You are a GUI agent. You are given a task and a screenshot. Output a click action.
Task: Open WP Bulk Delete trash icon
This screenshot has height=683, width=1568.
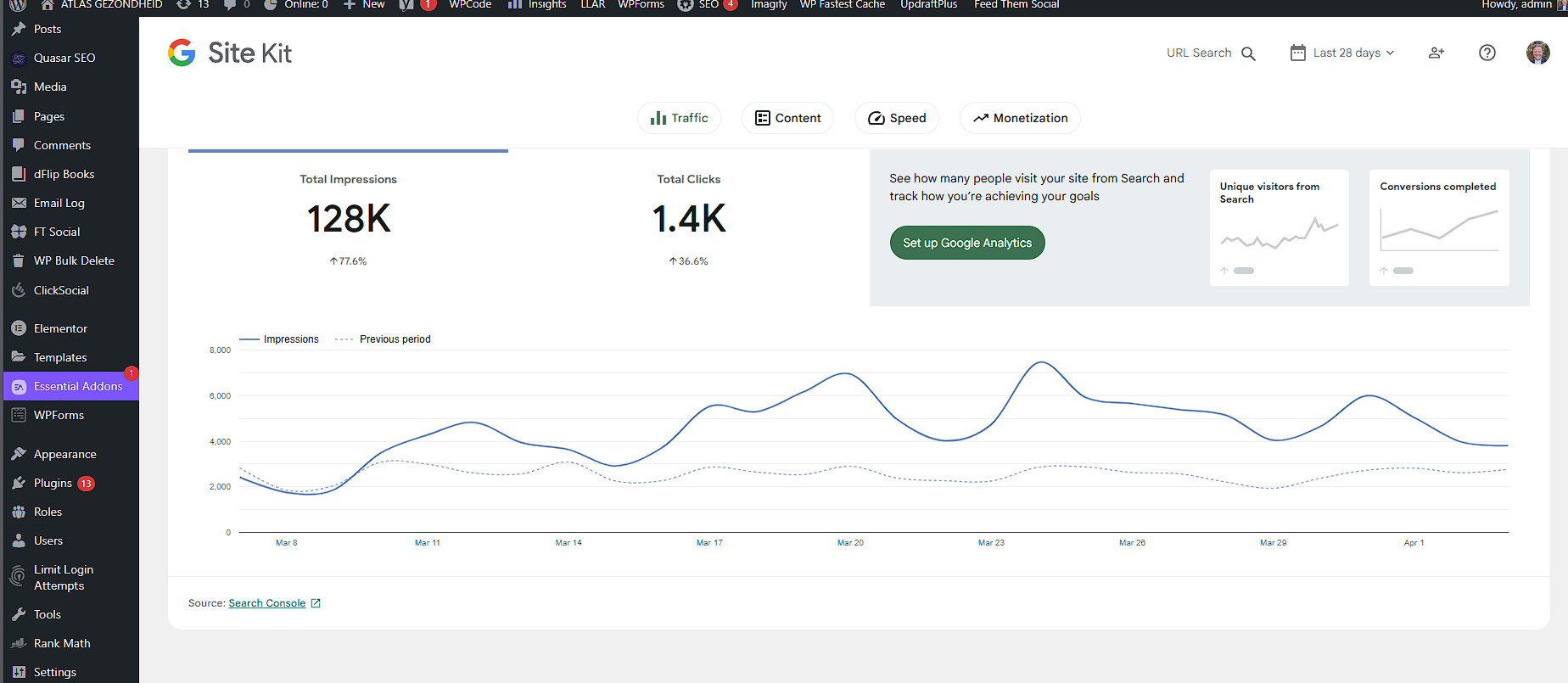[x=19, y=261]
